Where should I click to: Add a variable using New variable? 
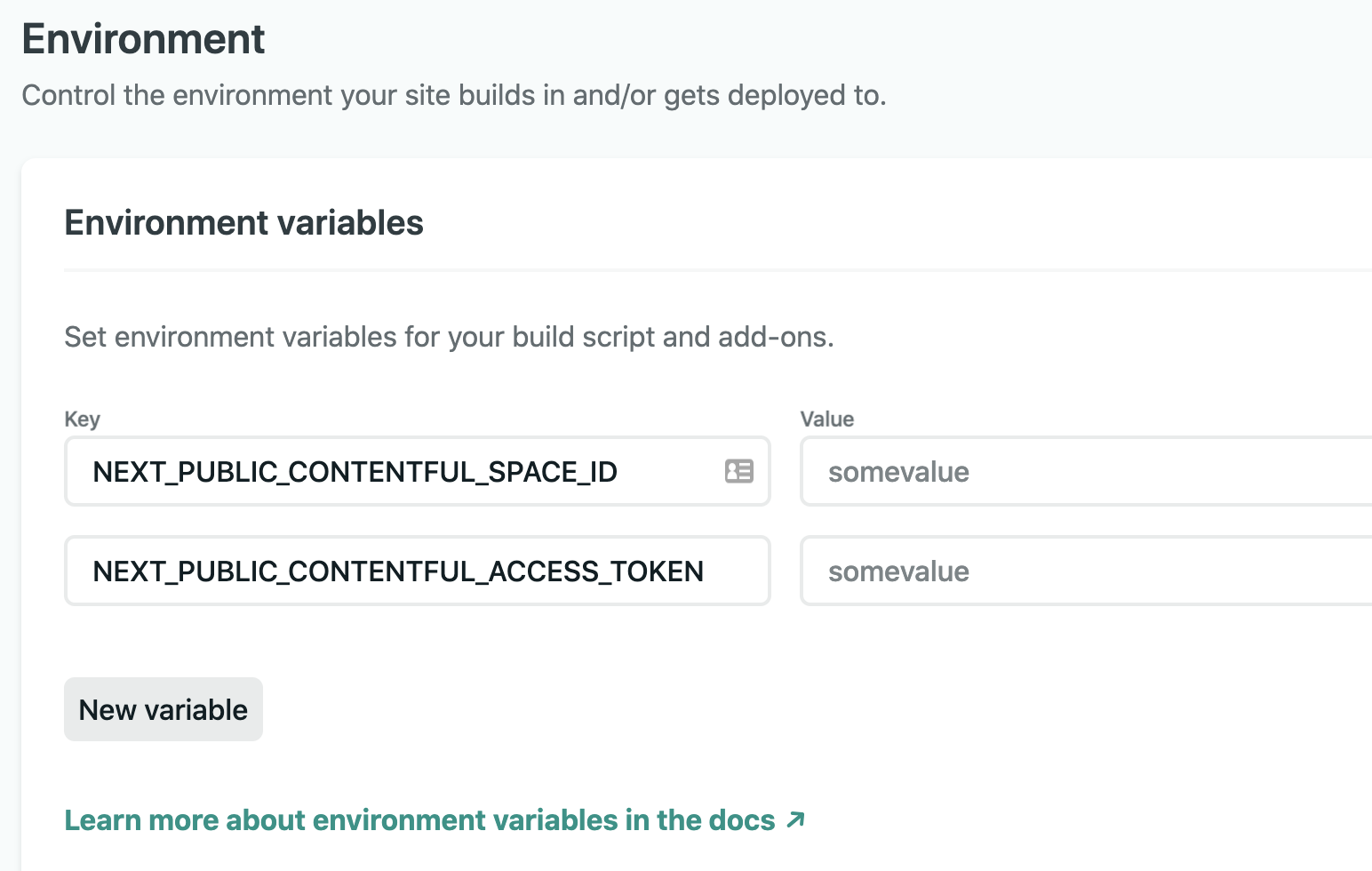163,708
